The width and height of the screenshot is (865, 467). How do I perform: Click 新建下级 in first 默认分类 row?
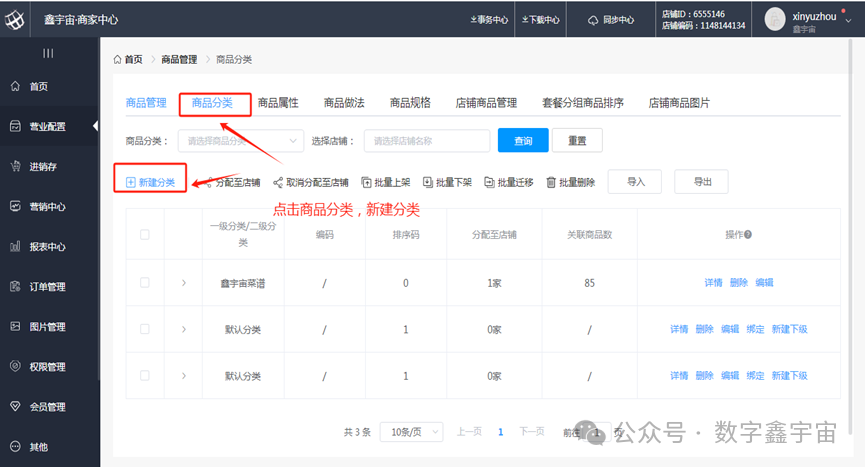[x=789, y=329]
